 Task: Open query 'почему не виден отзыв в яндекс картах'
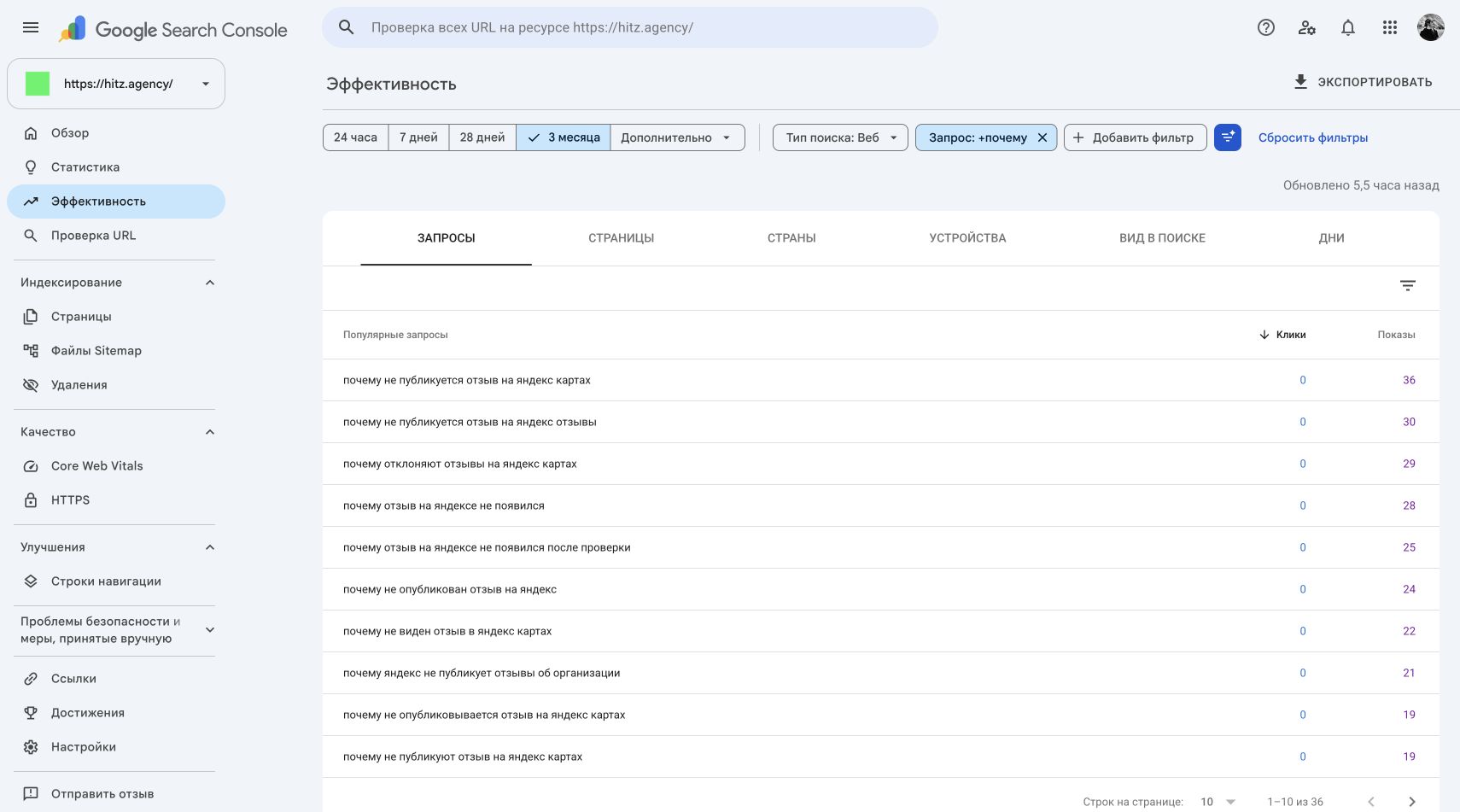(447, 631)
